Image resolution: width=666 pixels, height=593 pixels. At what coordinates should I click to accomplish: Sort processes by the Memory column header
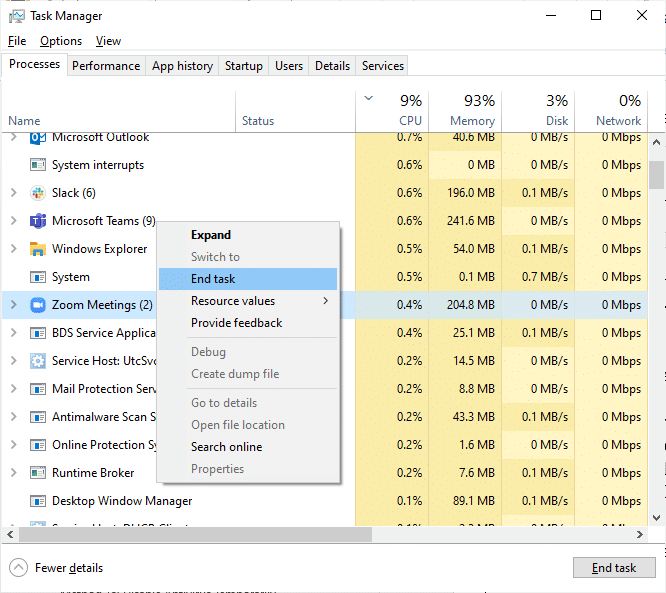pos(465,110)
